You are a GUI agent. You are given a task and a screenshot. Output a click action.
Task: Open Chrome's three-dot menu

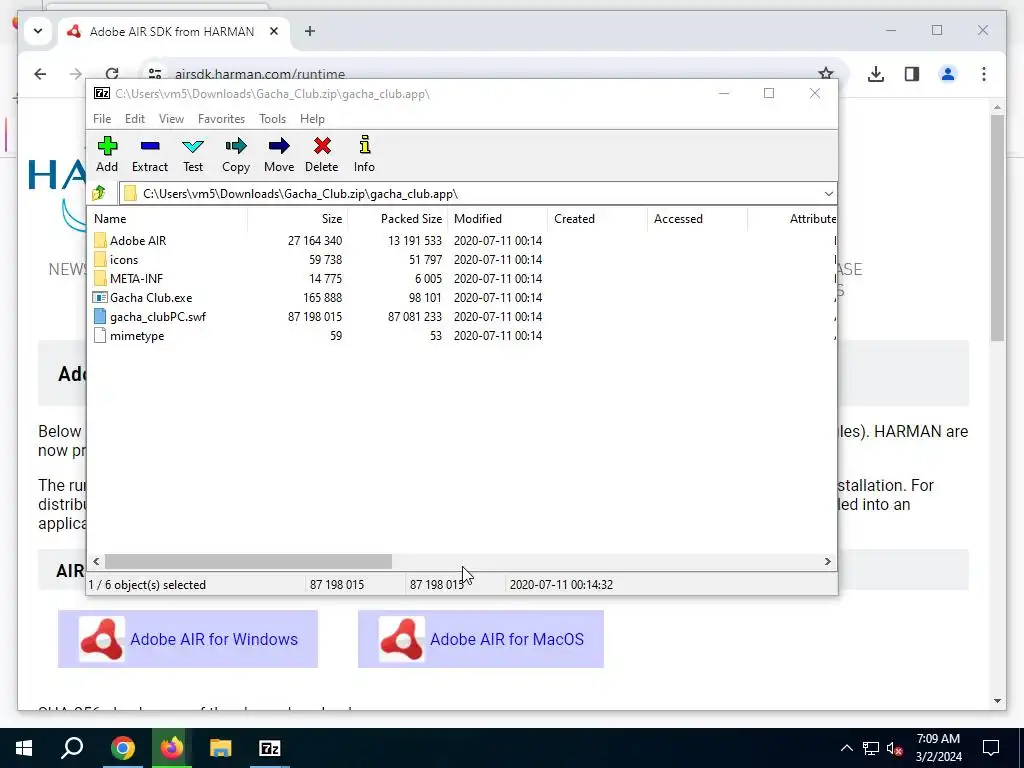point(984,74)
